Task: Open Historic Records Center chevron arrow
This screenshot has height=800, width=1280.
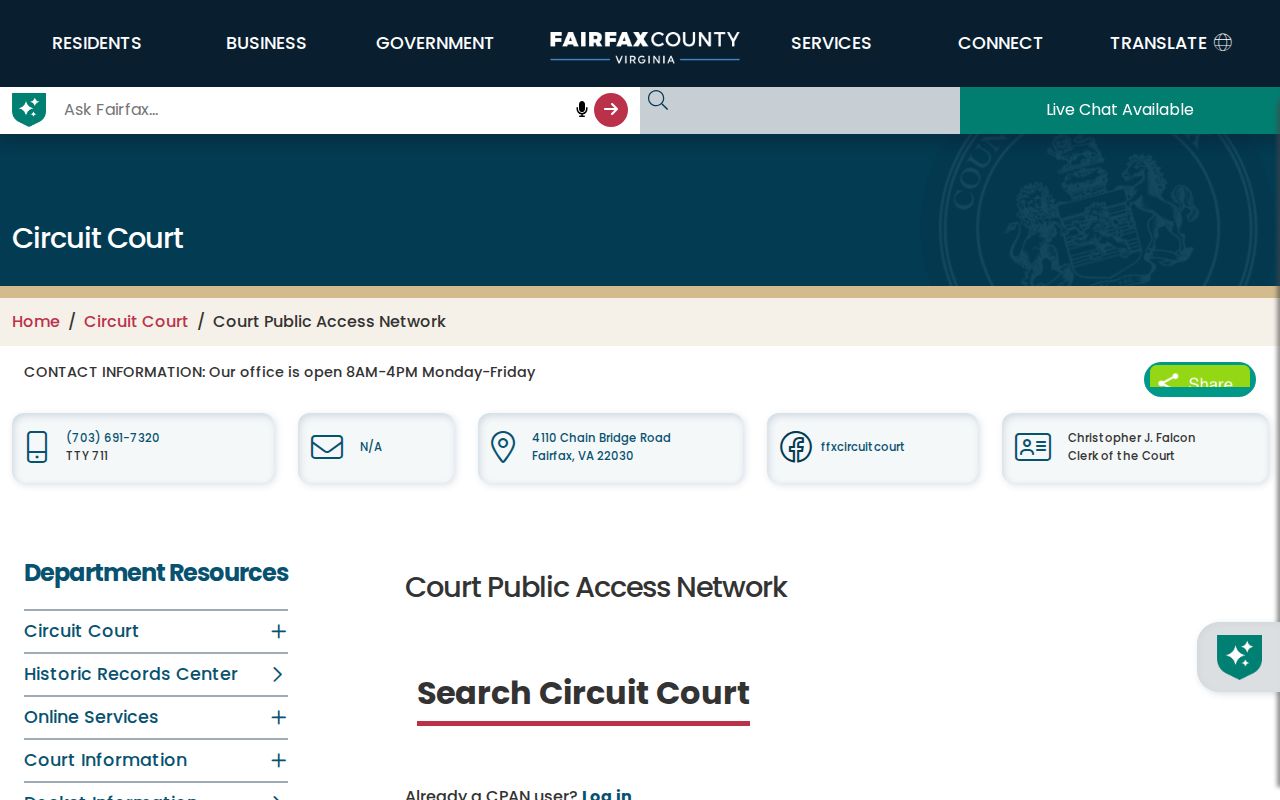Action: (278, 674)
